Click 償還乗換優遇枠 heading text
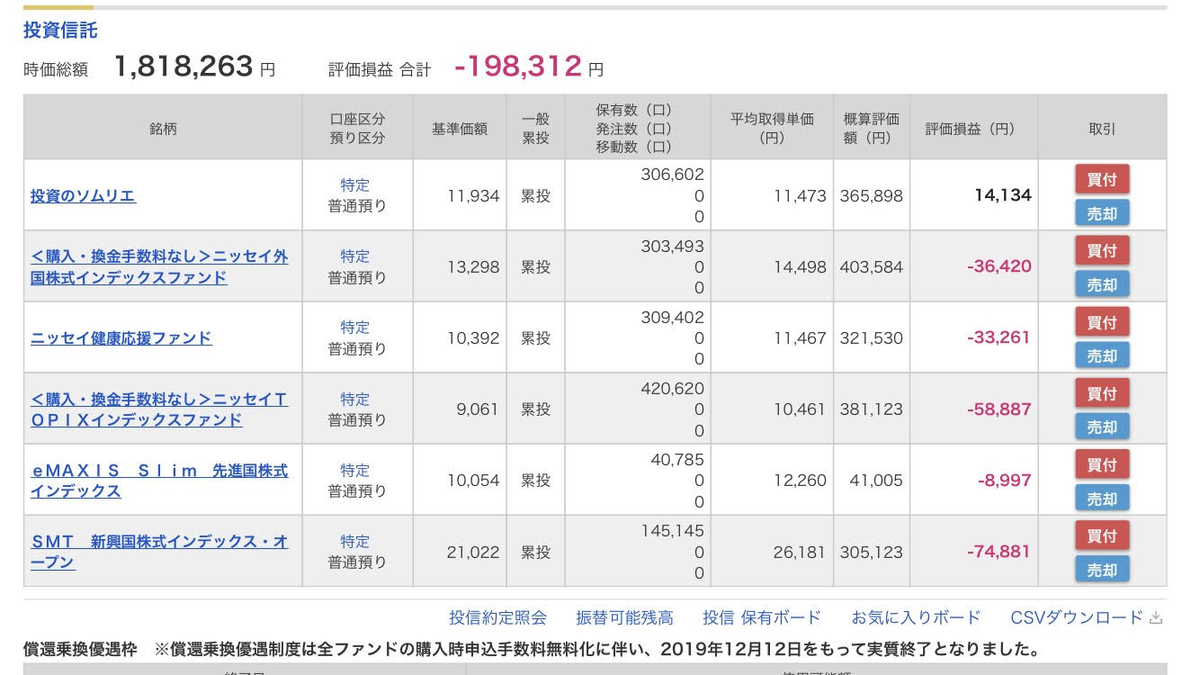This screenshot has height=675, width=1200. point(80,650)
